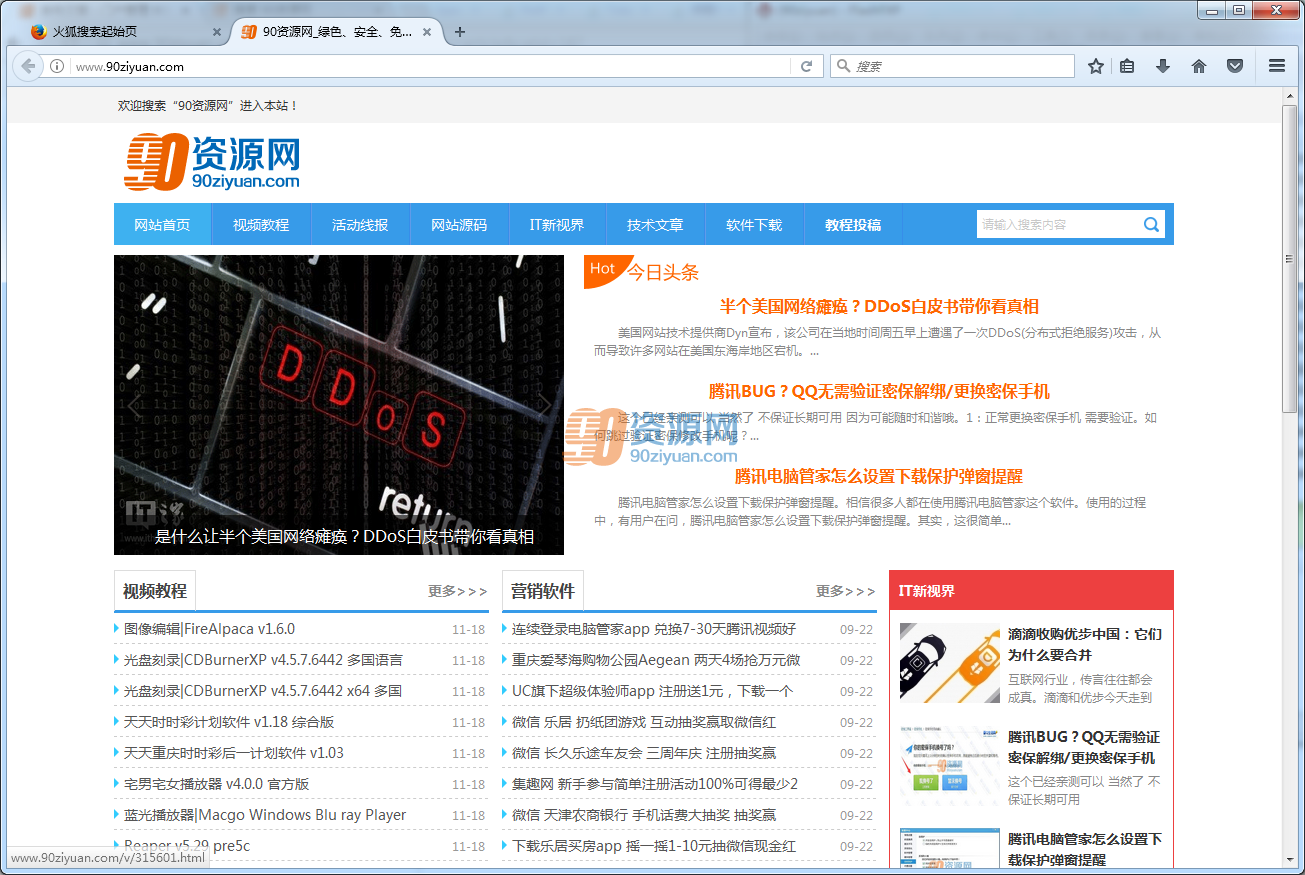Screen dimensions: 1305x875
Task: Click the IT新视界 red sidebar header
Action: pos(1031,590)
